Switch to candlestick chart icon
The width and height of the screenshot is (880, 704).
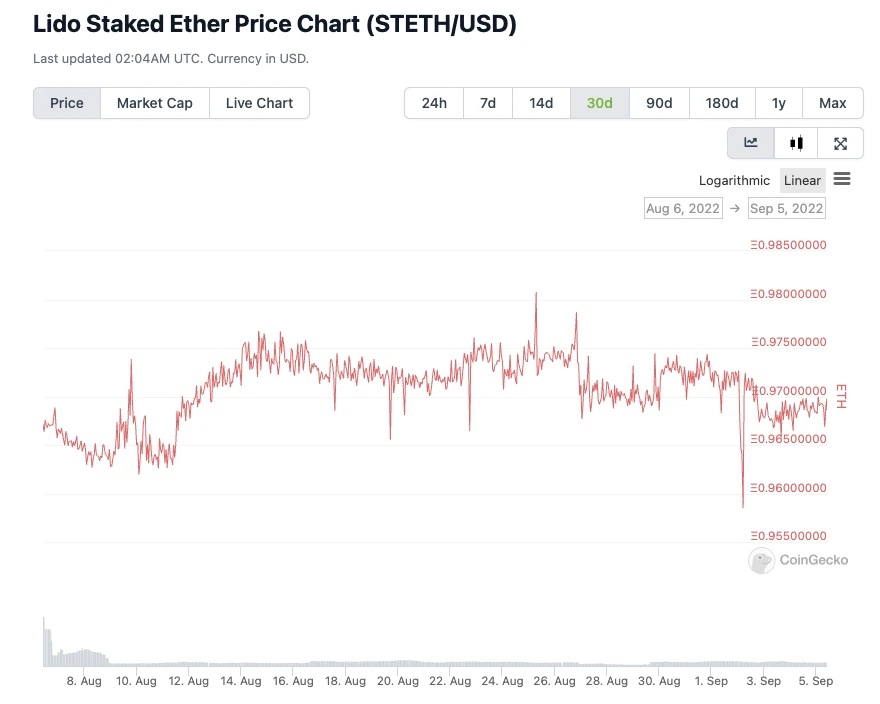tap(796, 143)
